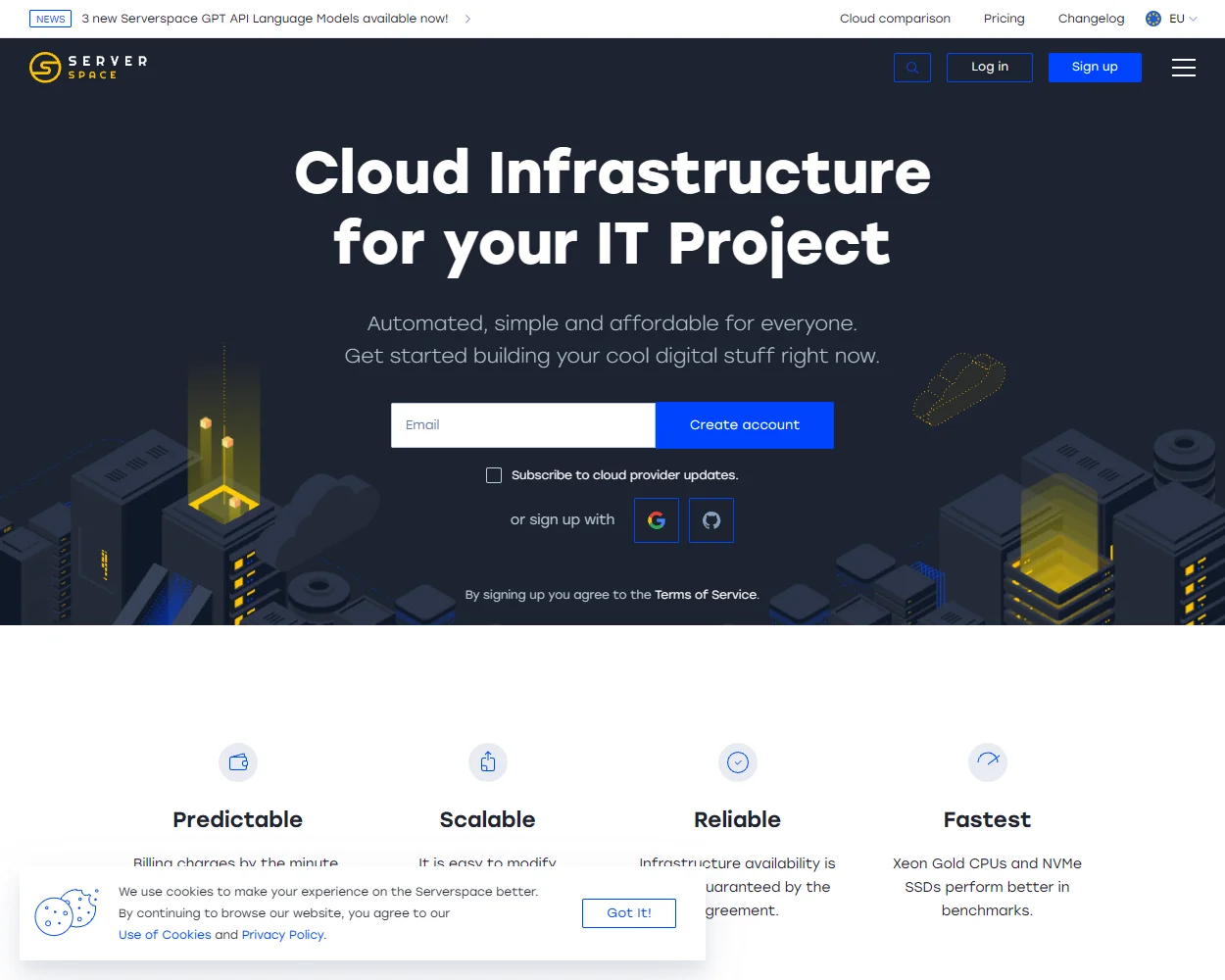Click the checkmark icon above Reliable

(x=737, y=762)
